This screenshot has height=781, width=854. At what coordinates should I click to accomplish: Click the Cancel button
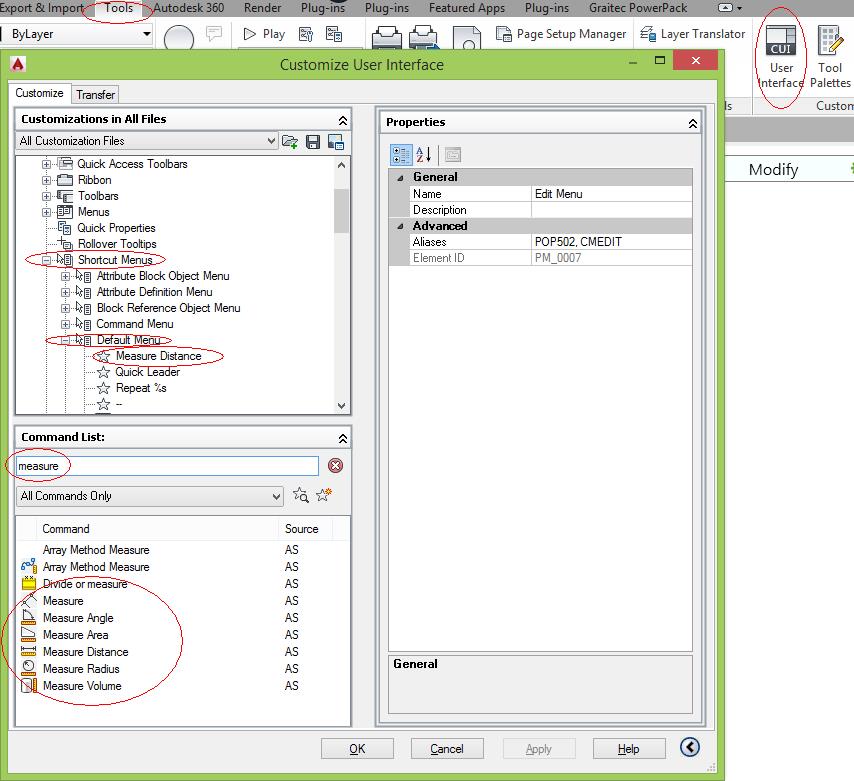pyautogui.click(x=447, y=749)
